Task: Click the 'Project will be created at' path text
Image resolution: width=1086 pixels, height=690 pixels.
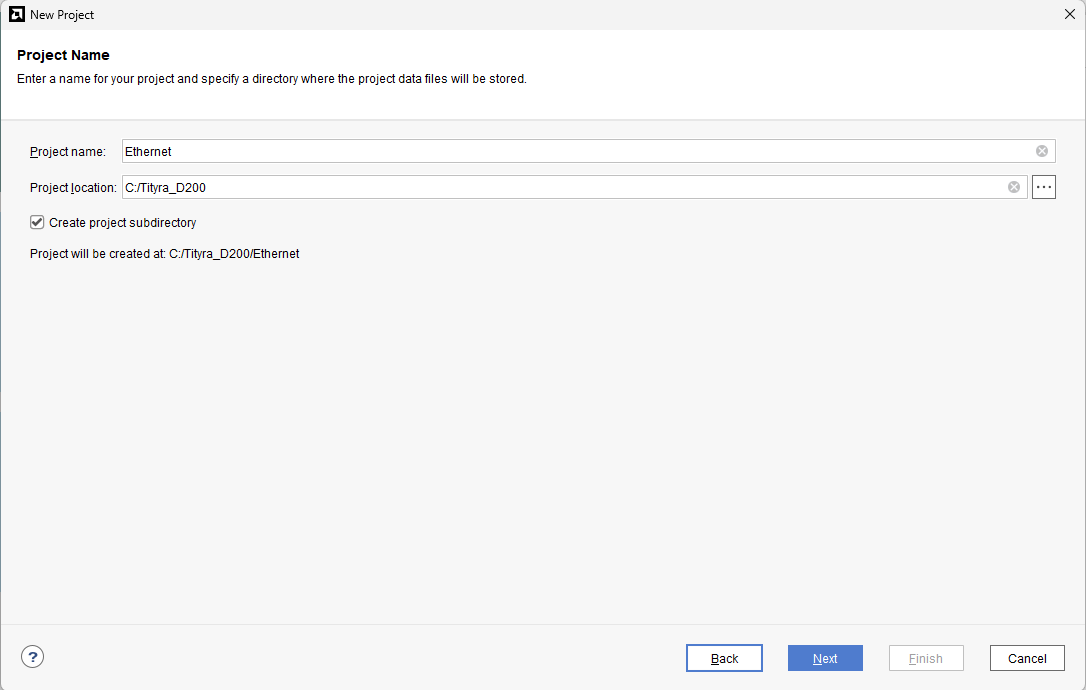Action: click(165, 254)
